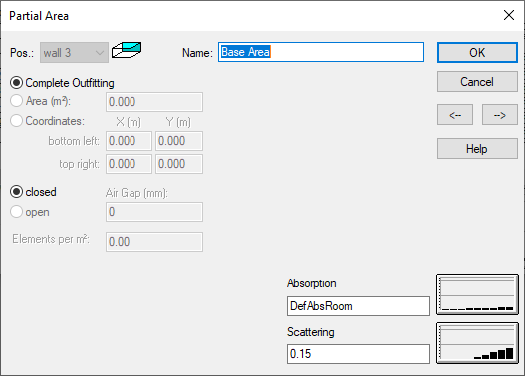Screen dimensions: 525x376
Task: Open the scattering spectrum graph thumbnail
Action: [x=477, y=343]
